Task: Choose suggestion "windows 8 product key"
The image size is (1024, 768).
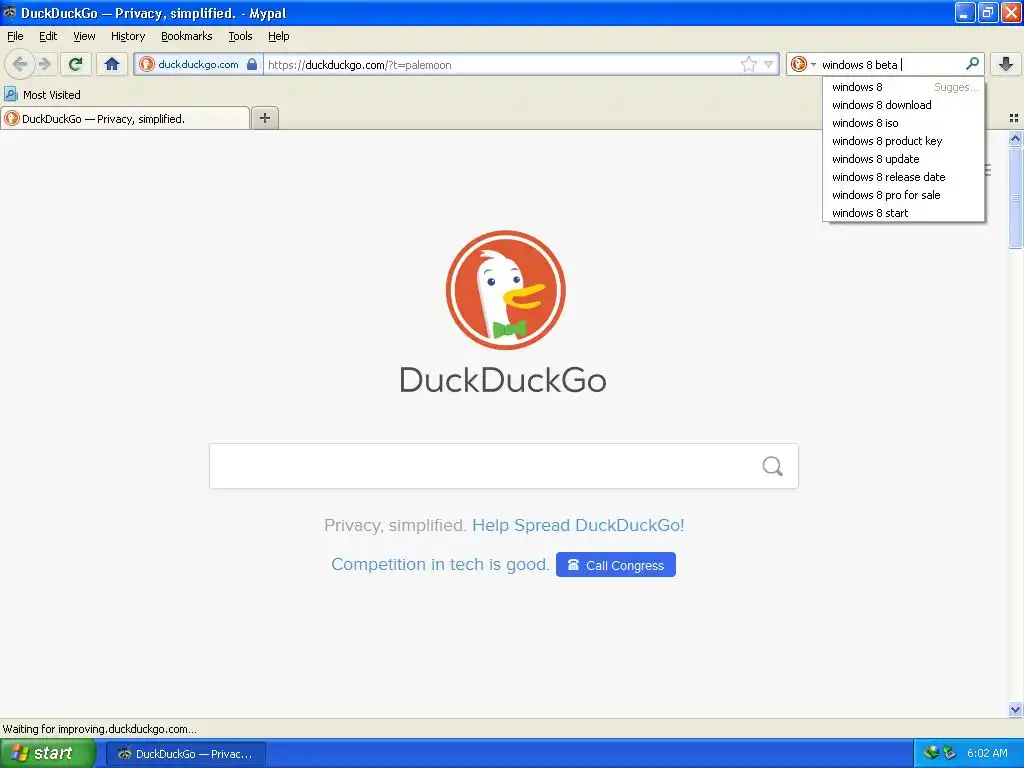Action: pos(904,141)
